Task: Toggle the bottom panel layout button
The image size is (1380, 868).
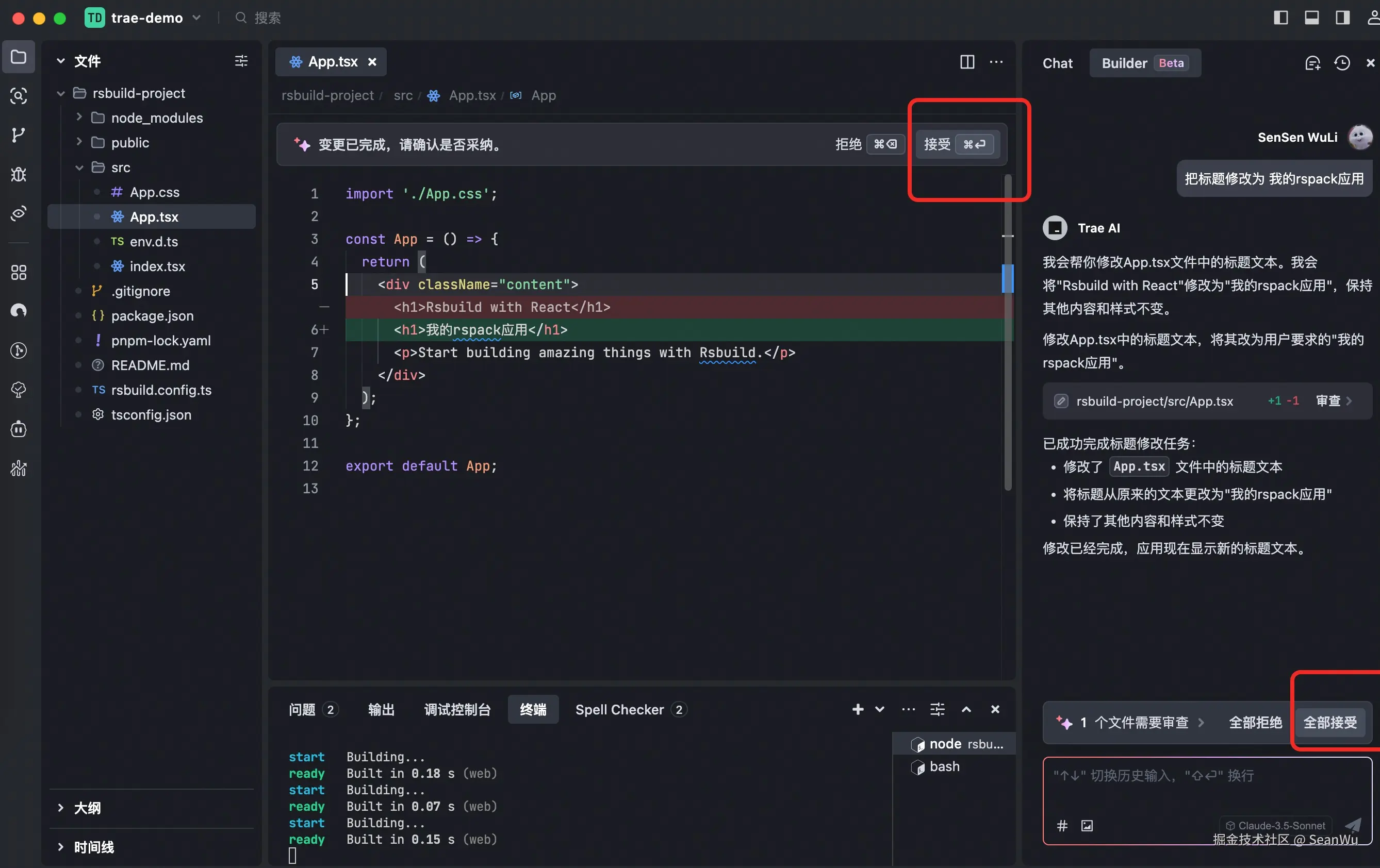Action: (1311, 18)
